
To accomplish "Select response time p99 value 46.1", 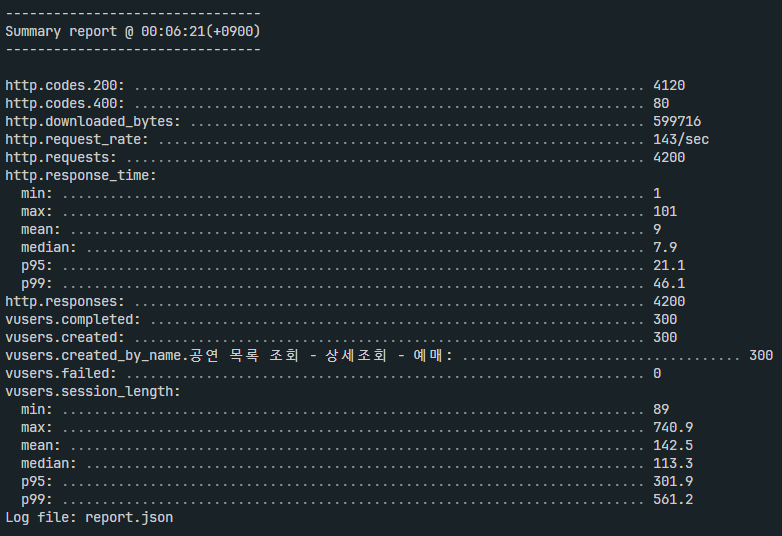I will [x=669, y=283].
